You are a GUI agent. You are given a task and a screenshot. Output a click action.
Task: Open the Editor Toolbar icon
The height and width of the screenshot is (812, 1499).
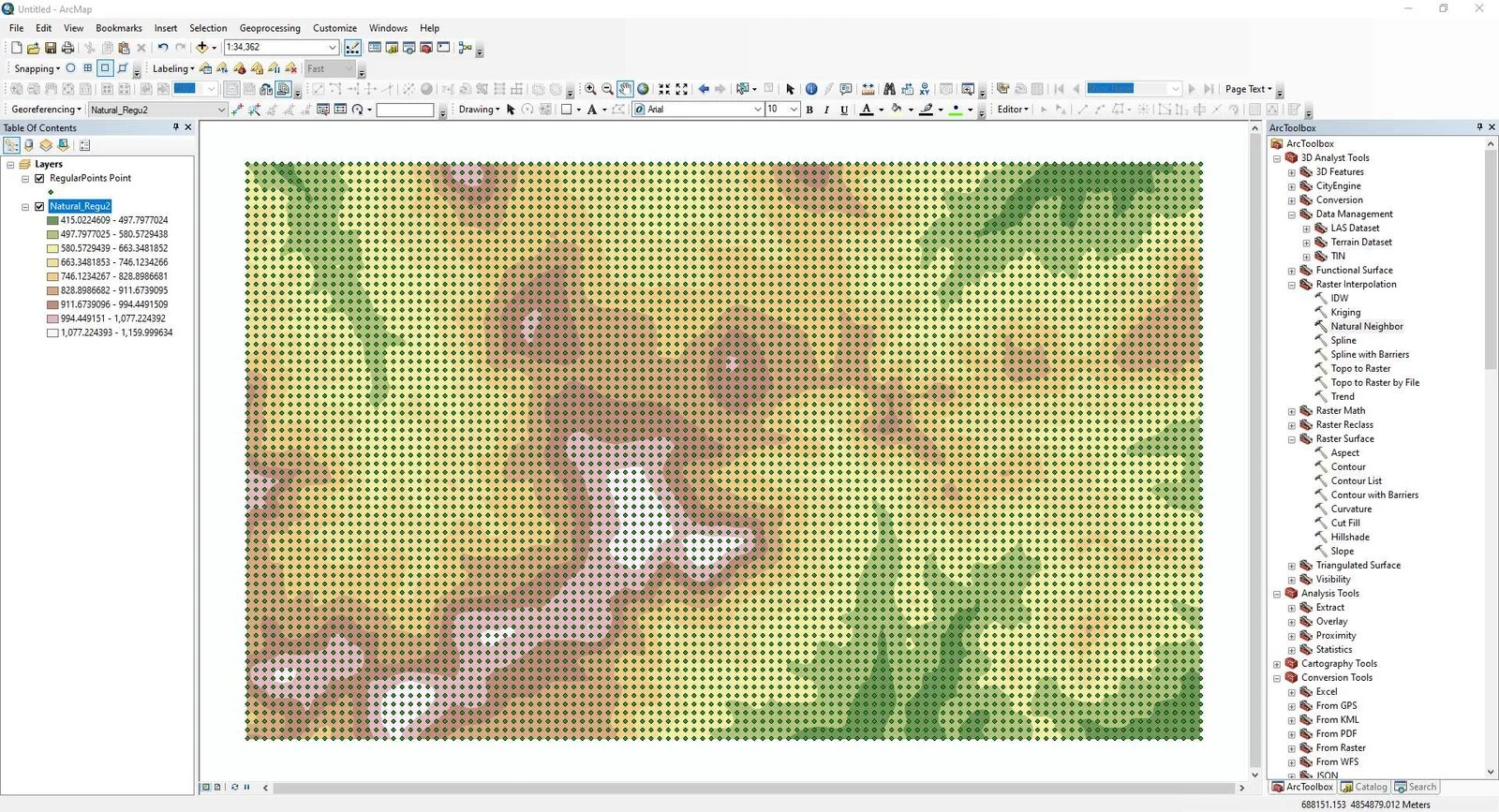pos(352,48)
